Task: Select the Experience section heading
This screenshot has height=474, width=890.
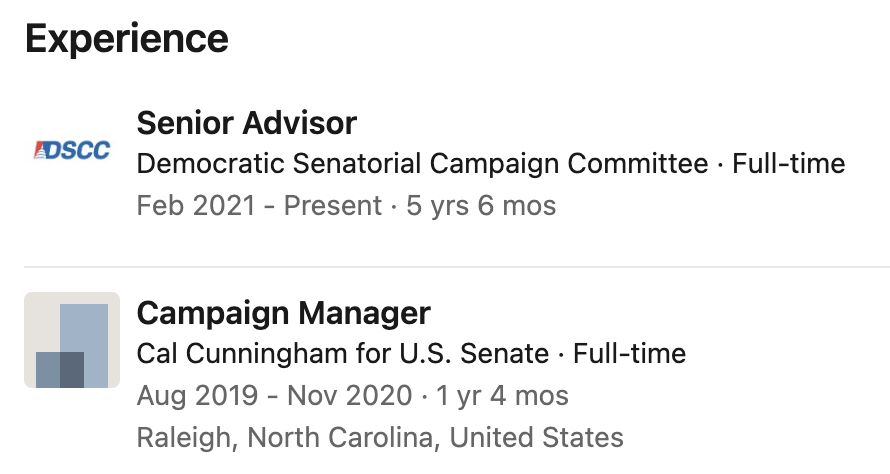Action: (x=127, y=39)
